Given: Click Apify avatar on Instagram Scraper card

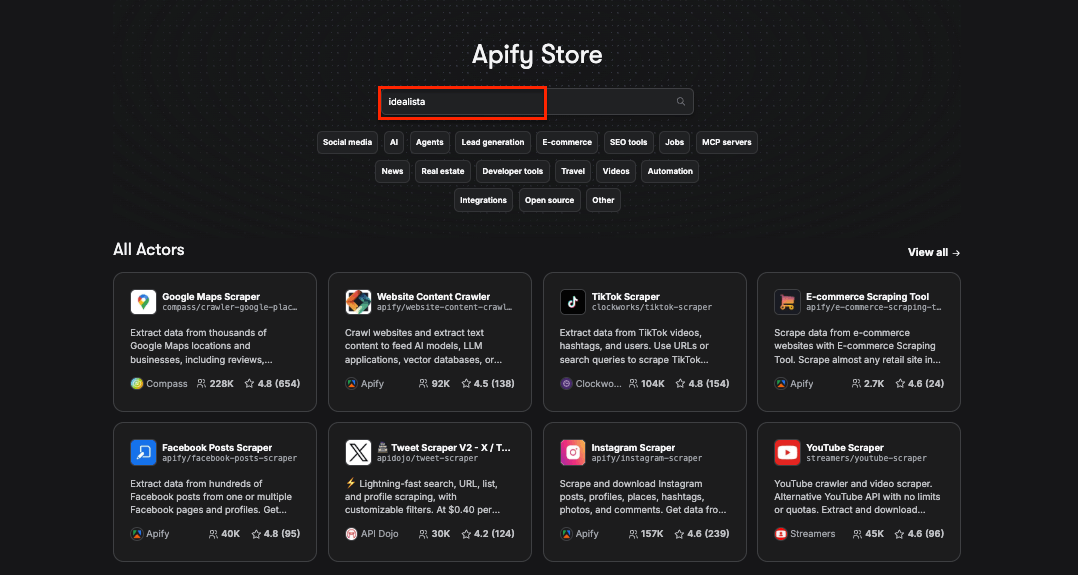Looking at the screenshot, I should point(566,534).
